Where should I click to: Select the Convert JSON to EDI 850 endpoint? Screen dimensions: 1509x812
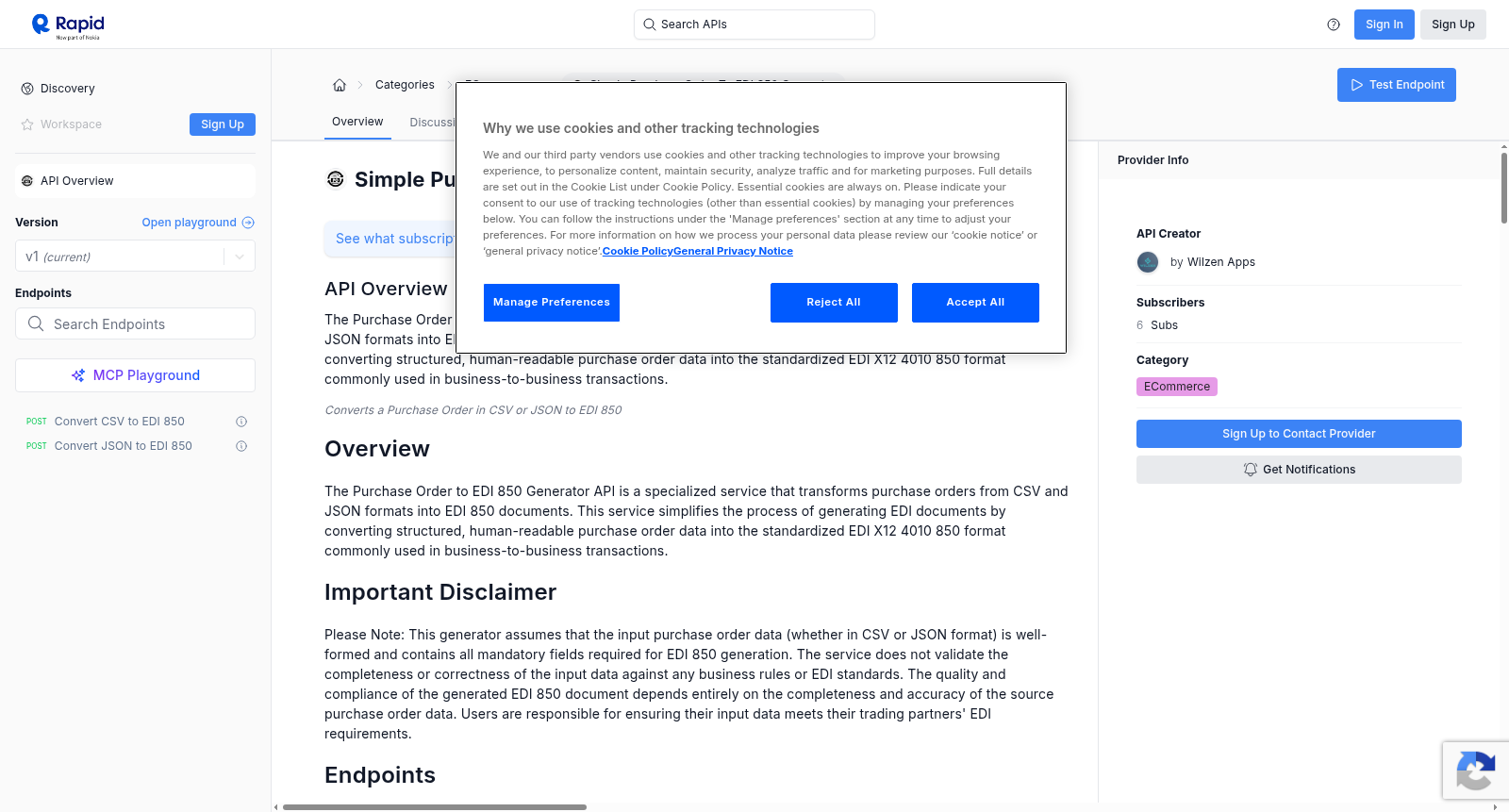(124, 446)
